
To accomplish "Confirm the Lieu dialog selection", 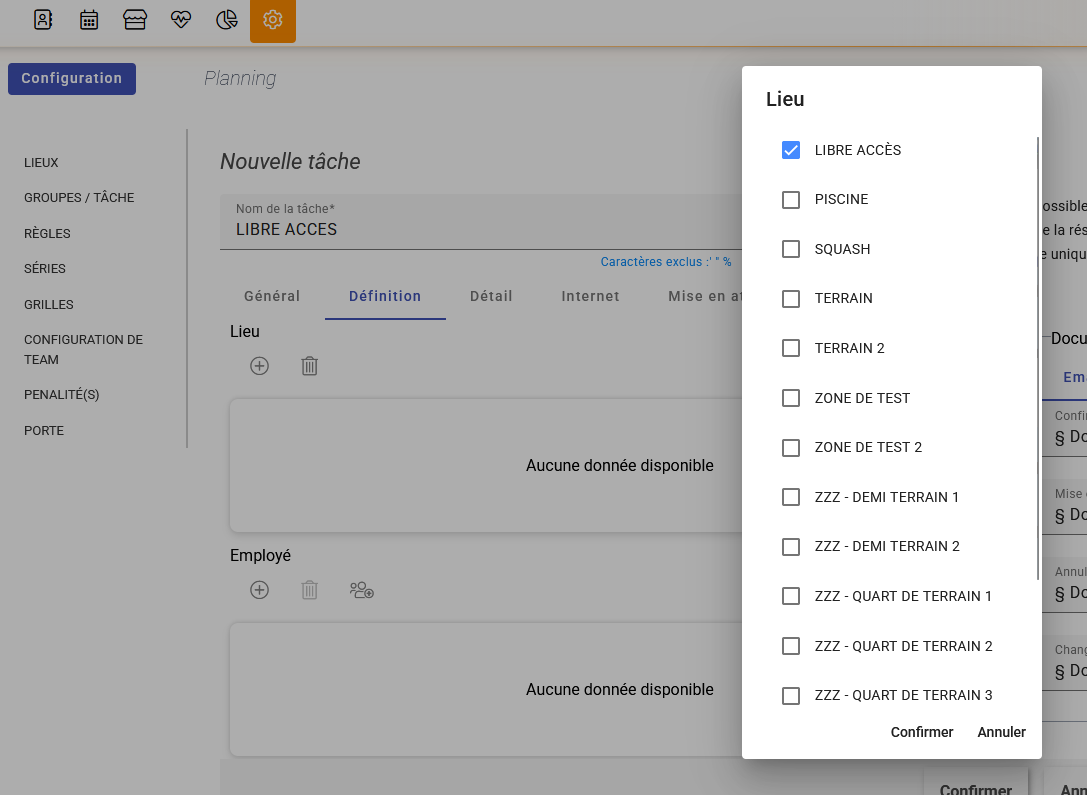I will [921, 732].
